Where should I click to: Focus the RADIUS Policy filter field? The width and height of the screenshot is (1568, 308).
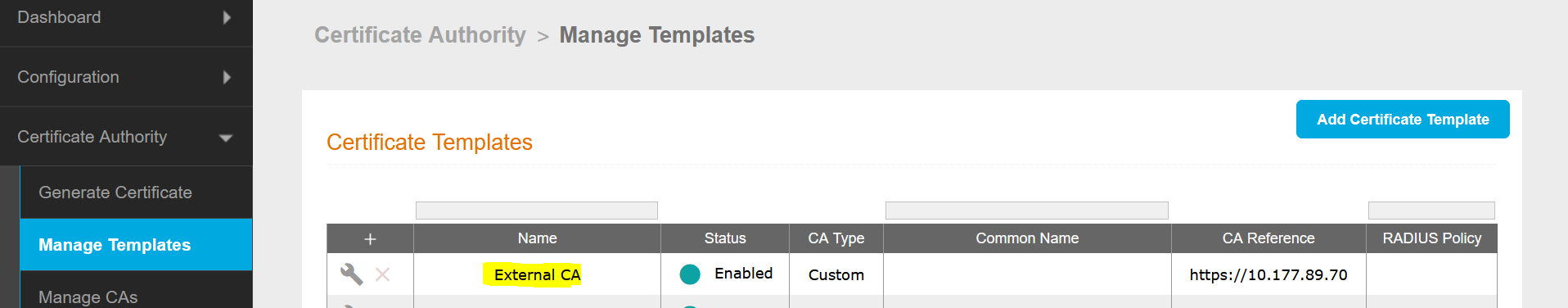pos(1431,211)
